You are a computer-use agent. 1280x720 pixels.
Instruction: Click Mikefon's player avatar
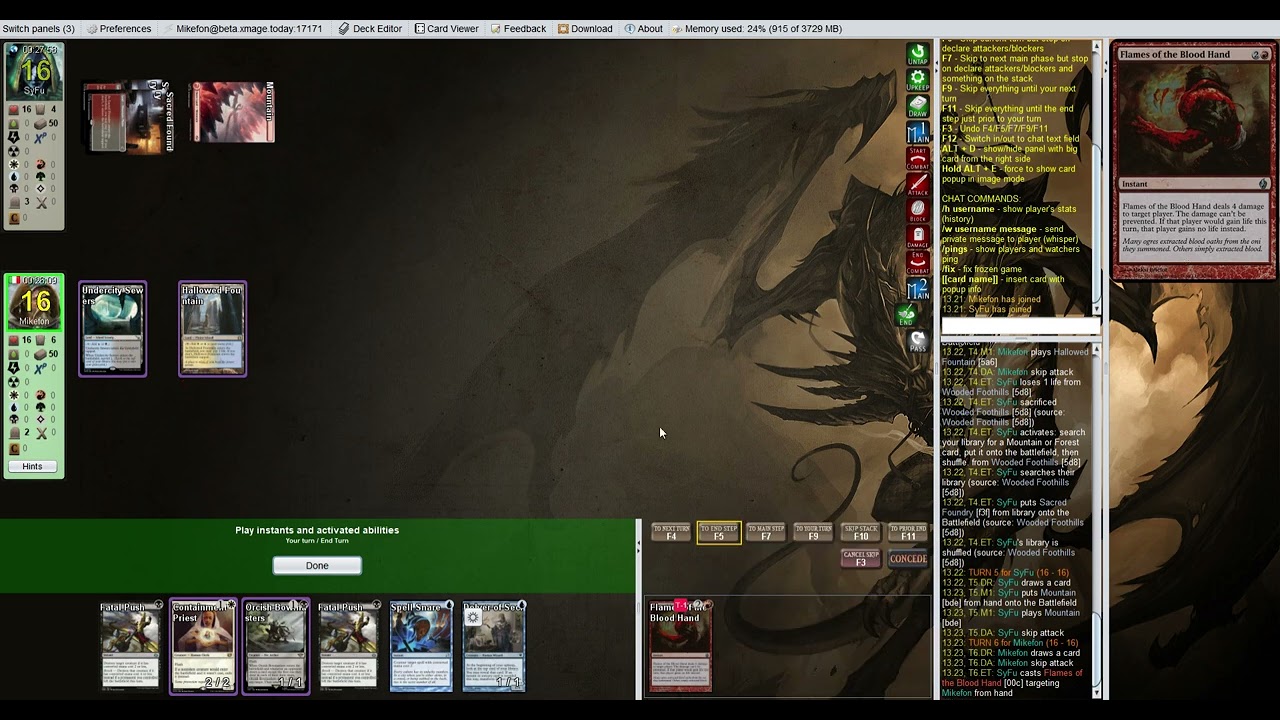(x=34, y=301)
